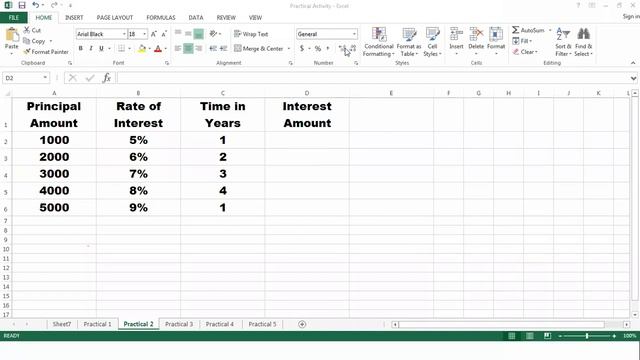This screenshot has width=640, height=360.
Task: Open the Clear eraser menu
Action: point(525,52)
